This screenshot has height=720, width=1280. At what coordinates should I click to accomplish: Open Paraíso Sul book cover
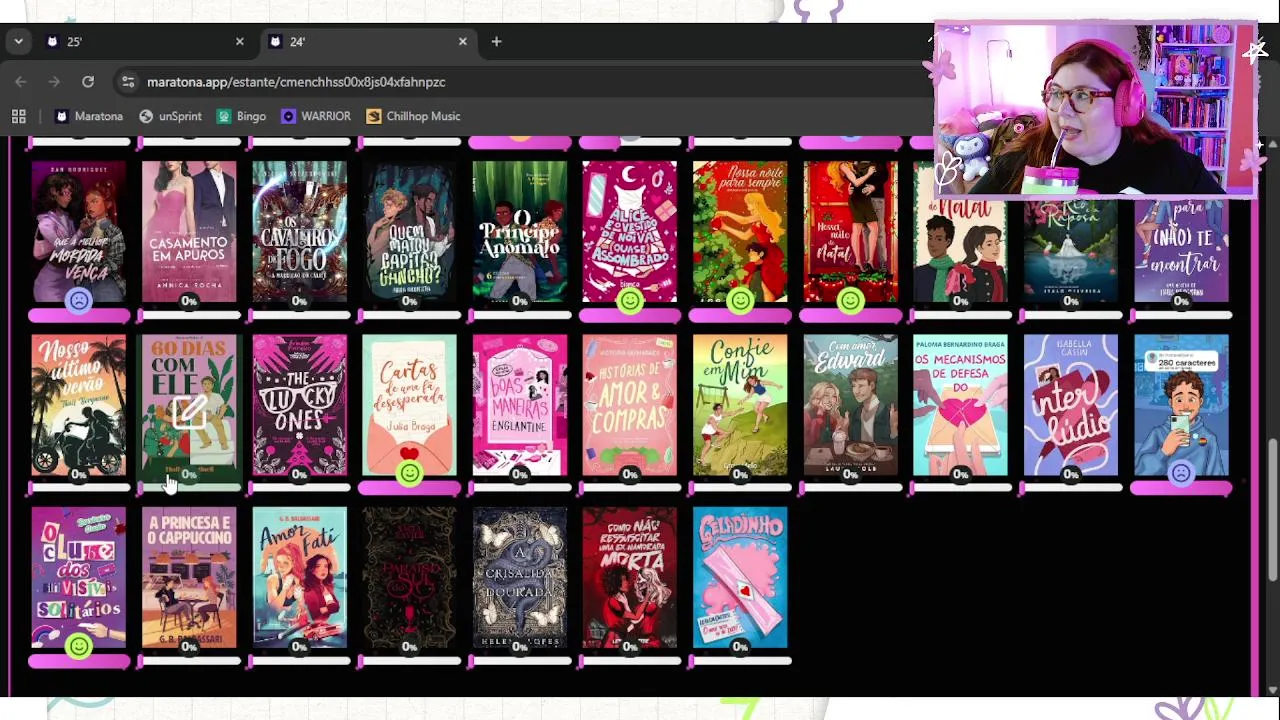pyautogui.click(x=409, y=578)
